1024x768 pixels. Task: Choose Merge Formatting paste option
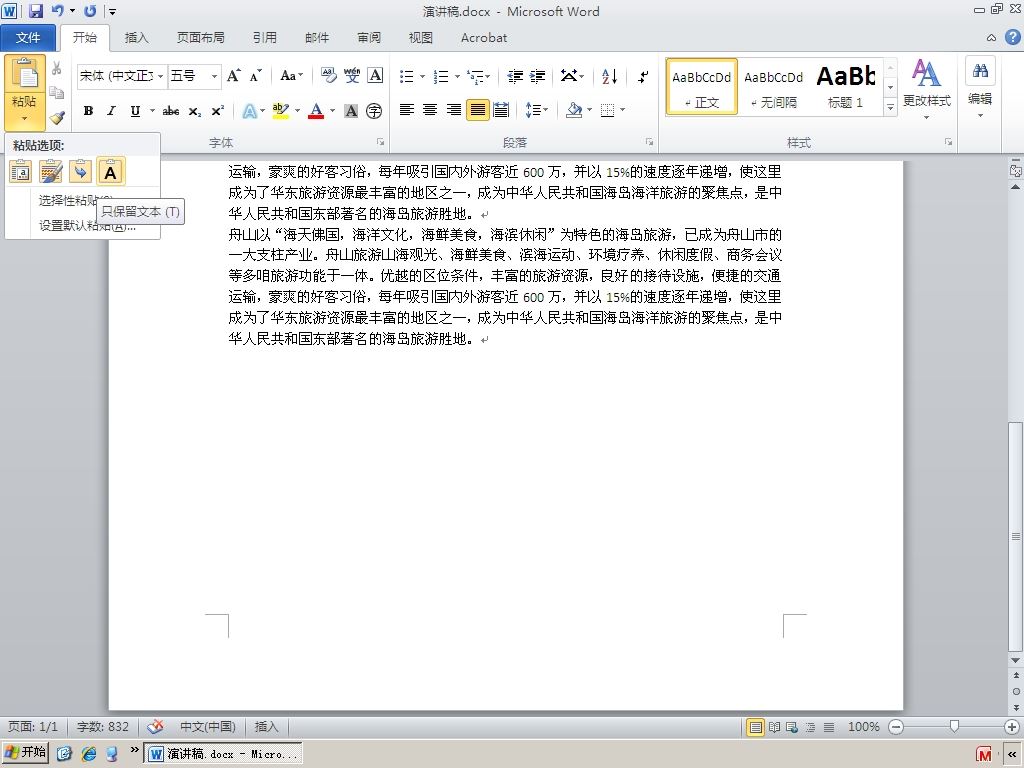[51, 172]
